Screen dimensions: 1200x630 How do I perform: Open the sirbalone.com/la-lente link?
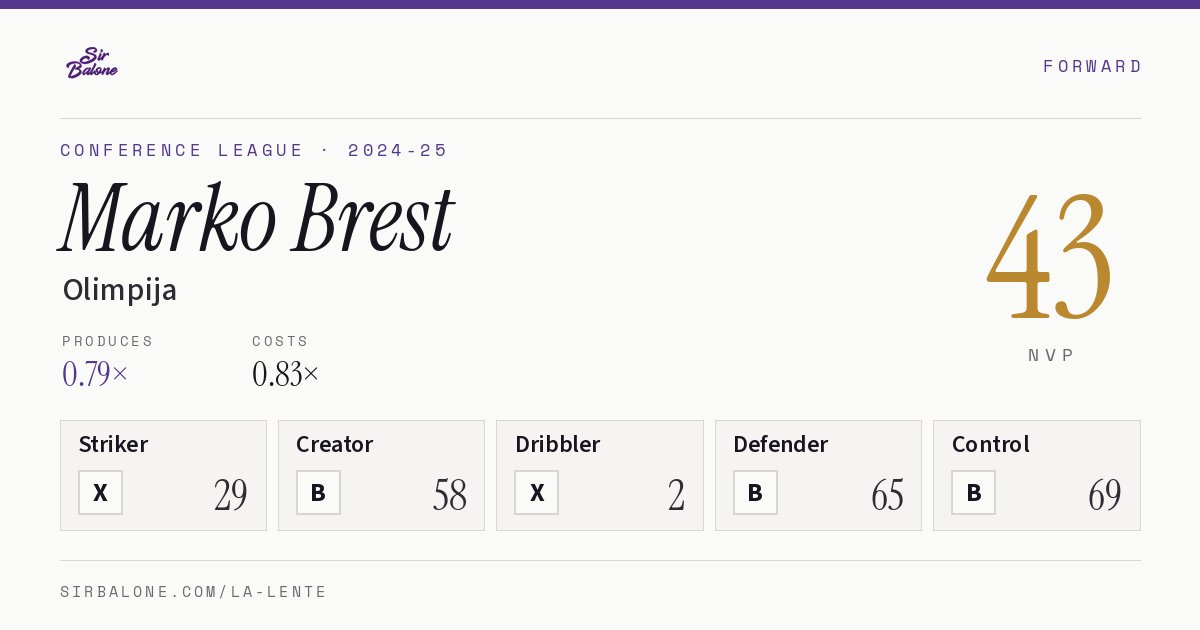point(194,592)
